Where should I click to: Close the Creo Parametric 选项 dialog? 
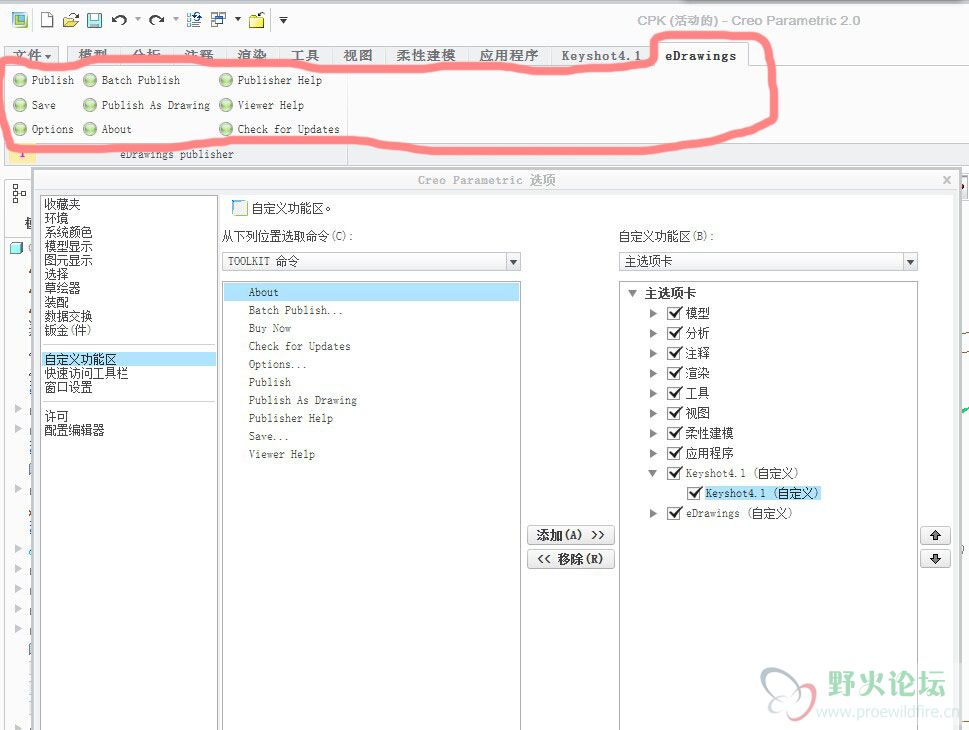coord(947,180)
